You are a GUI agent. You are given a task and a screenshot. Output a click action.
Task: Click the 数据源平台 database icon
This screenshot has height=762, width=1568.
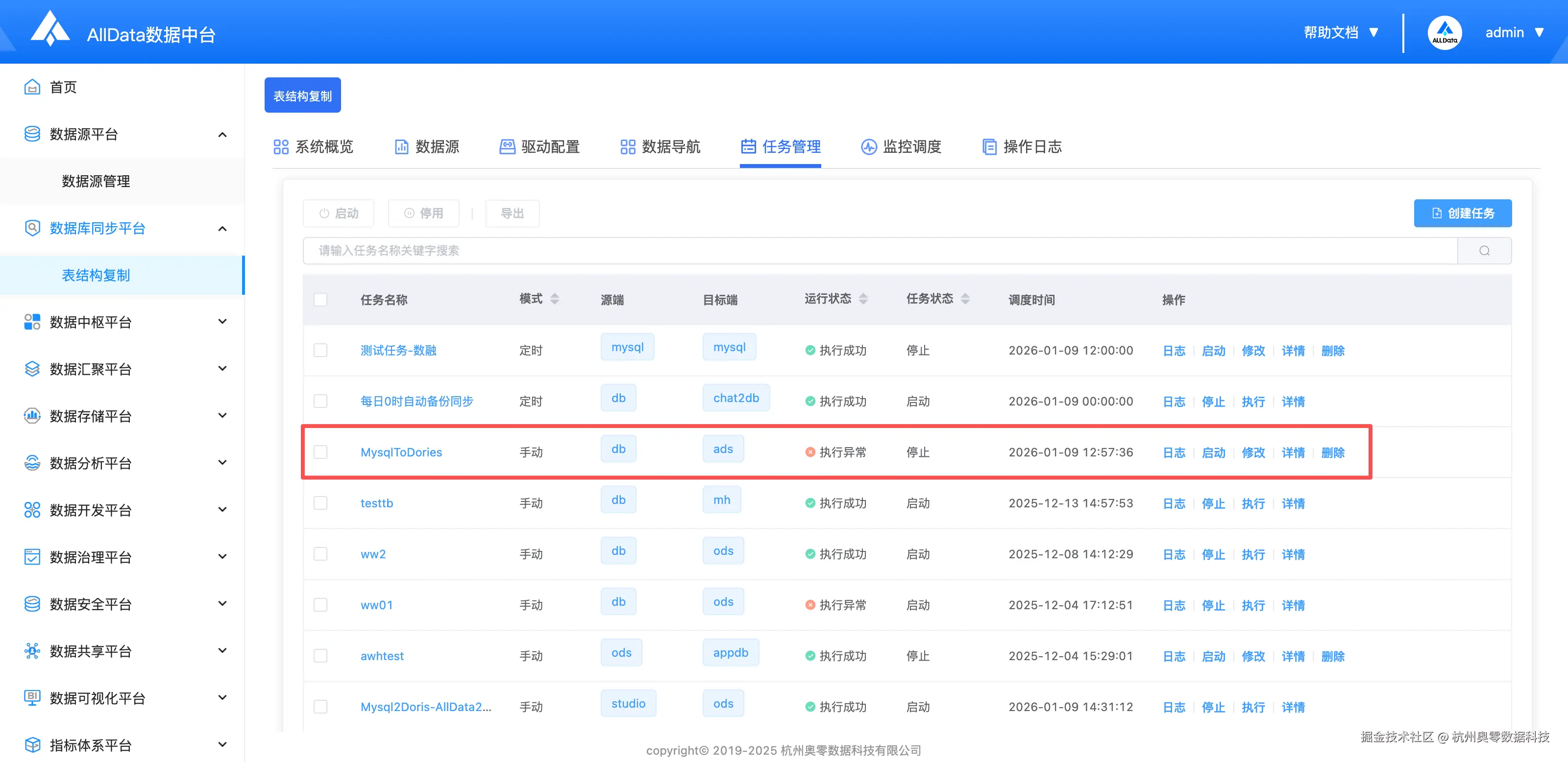(32, 134)
